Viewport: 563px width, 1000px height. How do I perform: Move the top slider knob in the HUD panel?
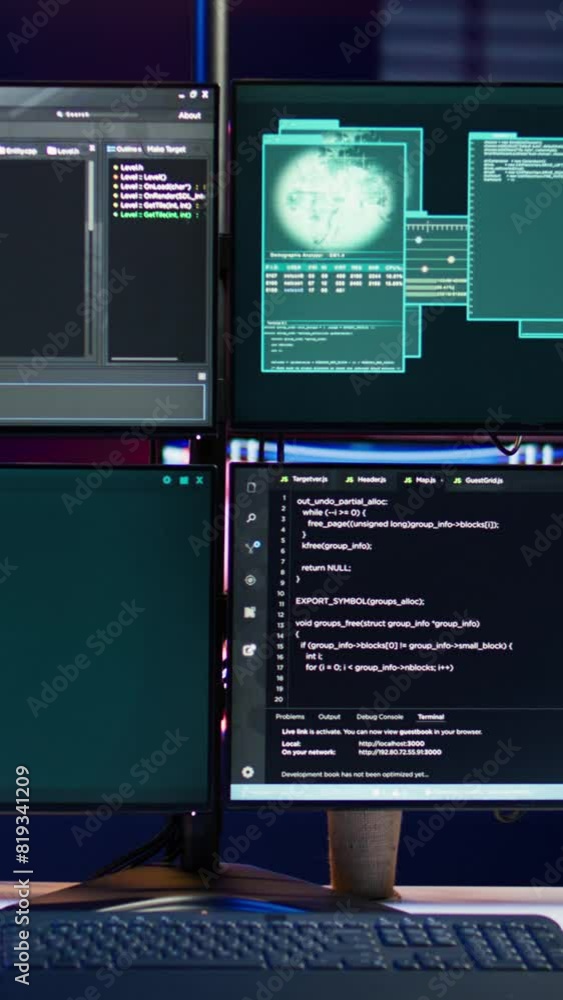click(x=418, y=240)
